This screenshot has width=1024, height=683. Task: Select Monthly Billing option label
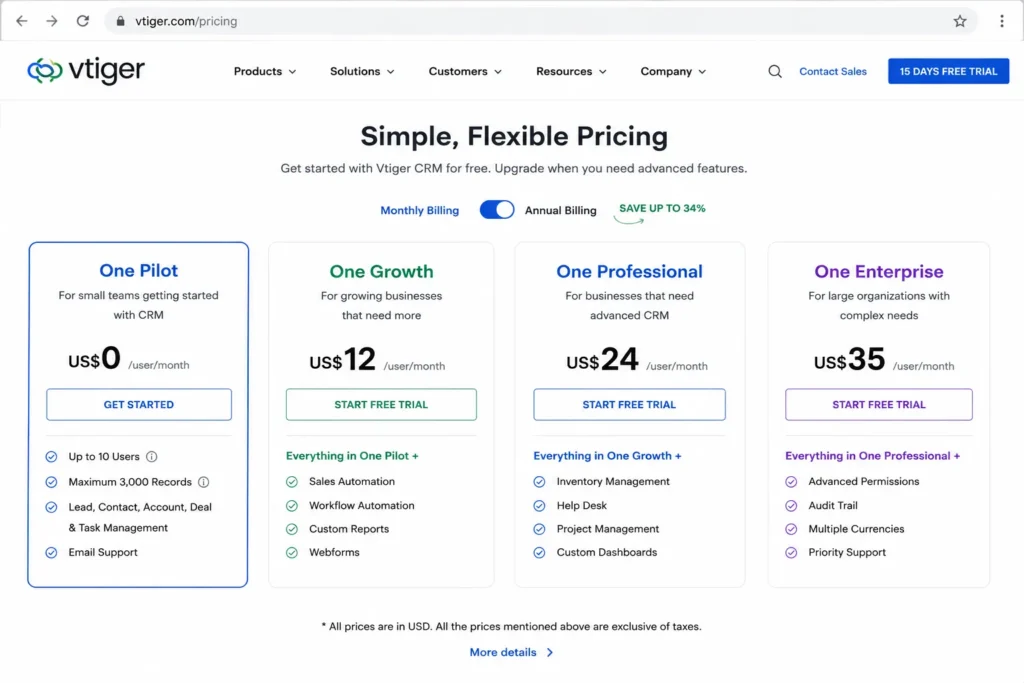419,210
